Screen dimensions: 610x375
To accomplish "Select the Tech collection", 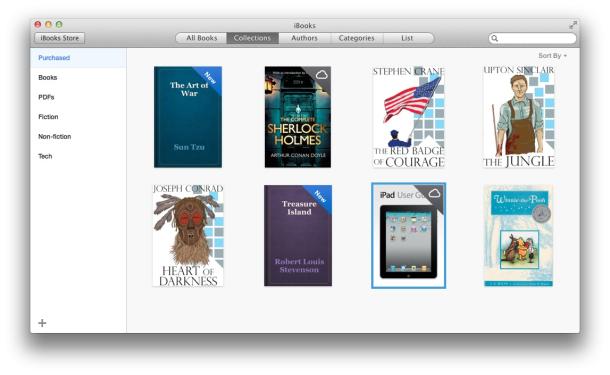I will click(78, 156).
